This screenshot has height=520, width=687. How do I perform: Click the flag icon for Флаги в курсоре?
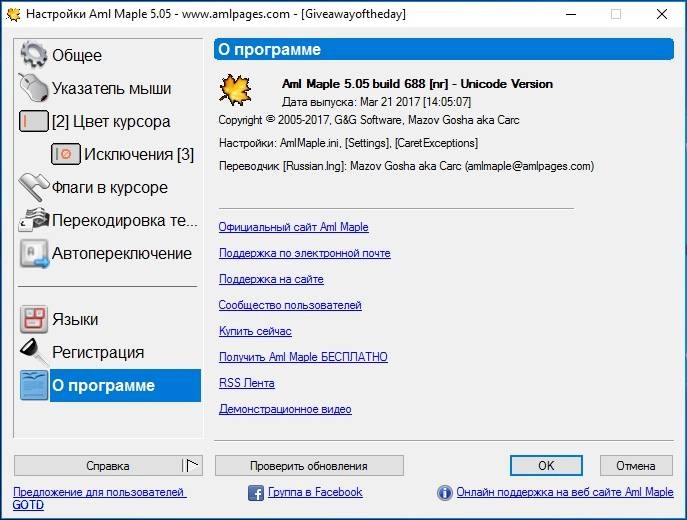click(33, 187)
